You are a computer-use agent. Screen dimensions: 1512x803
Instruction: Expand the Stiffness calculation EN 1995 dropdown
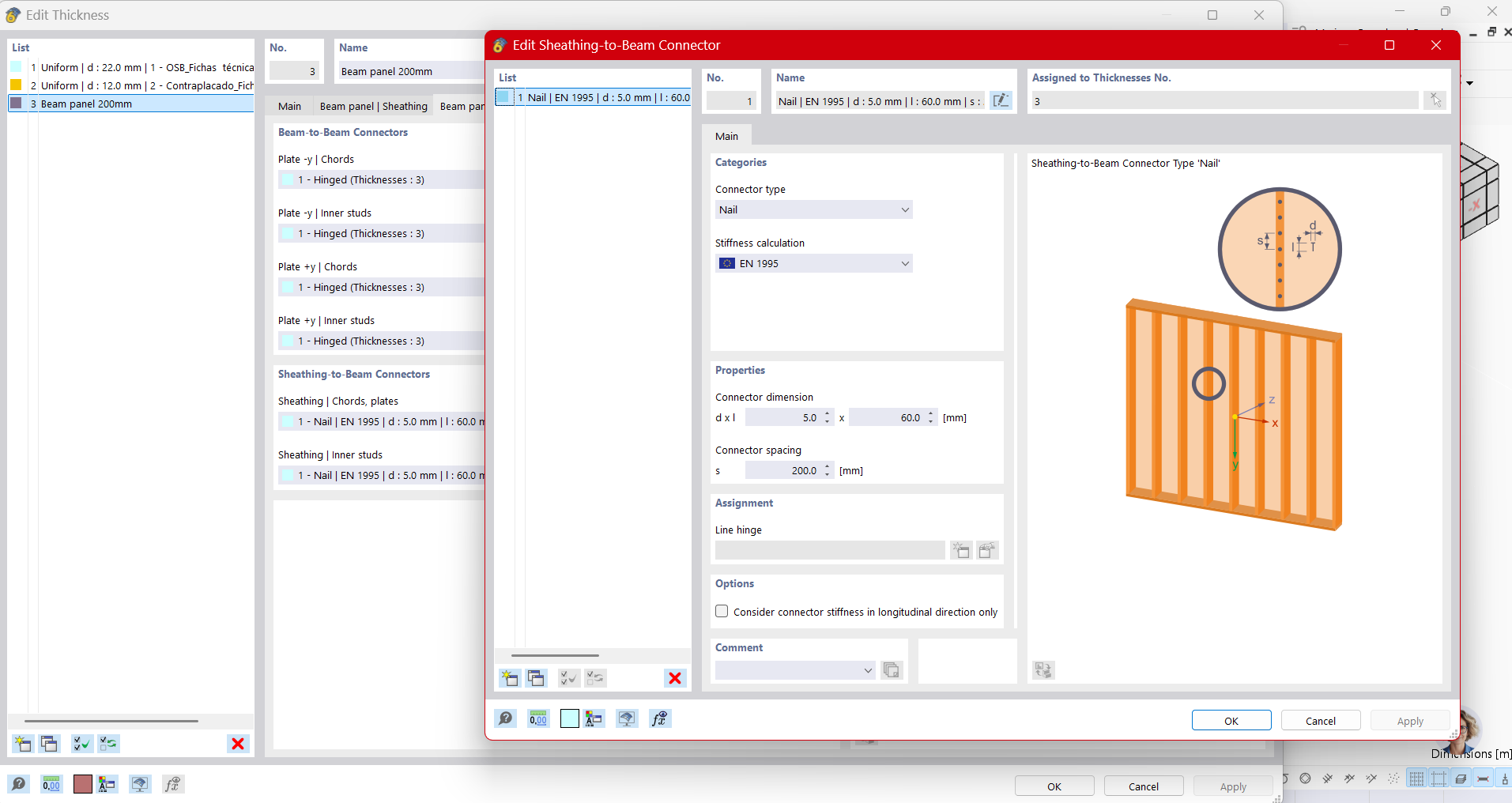pos(813,263)
